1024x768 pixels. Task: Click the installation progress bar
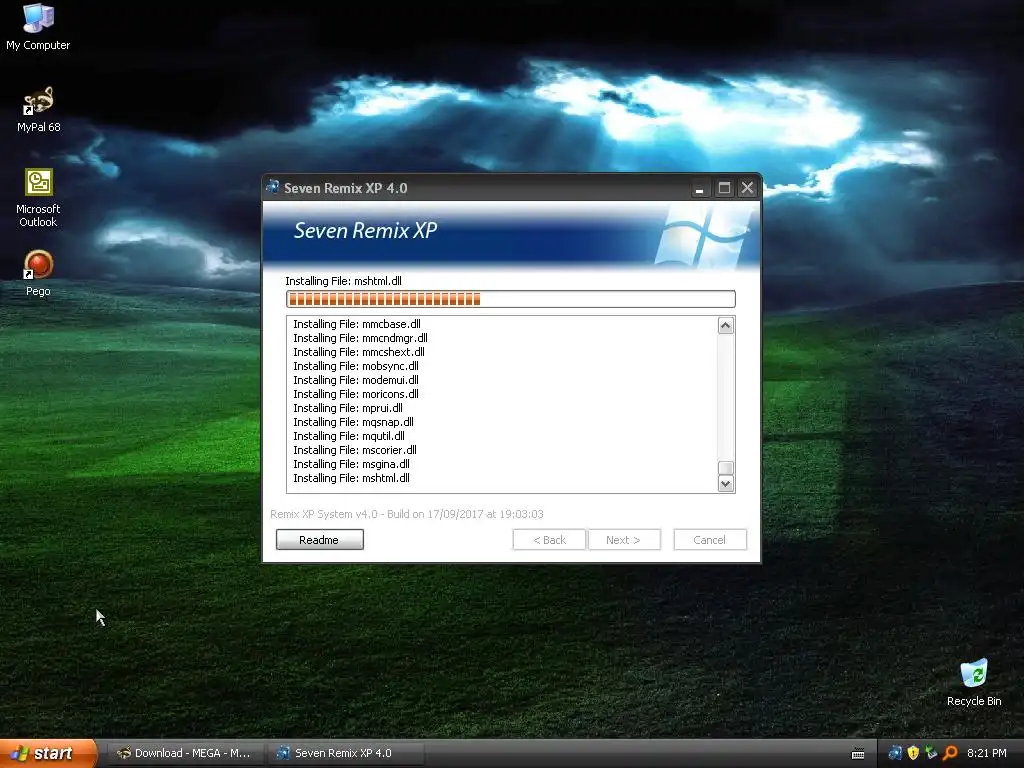tap(511, 299)
